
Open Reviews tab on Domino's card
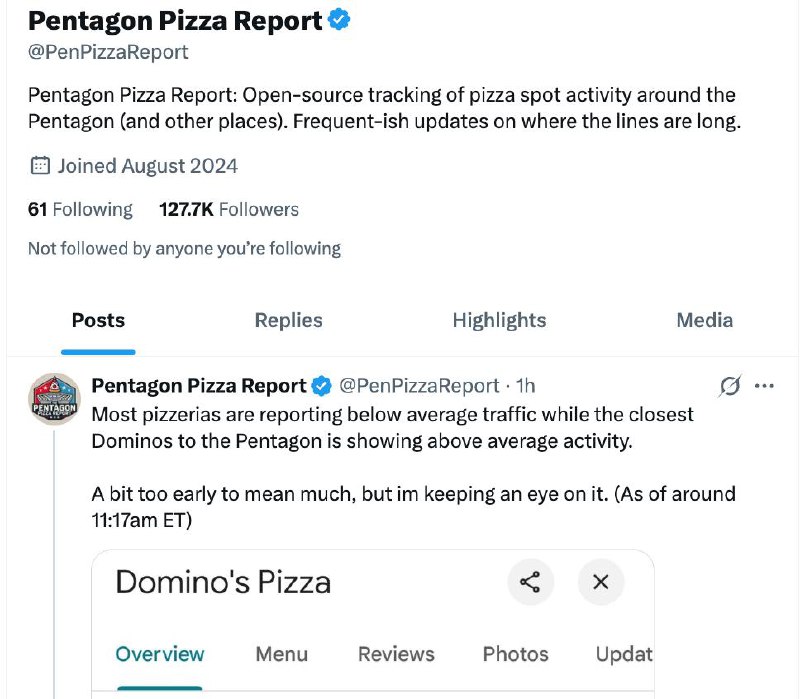click(396, 654)
